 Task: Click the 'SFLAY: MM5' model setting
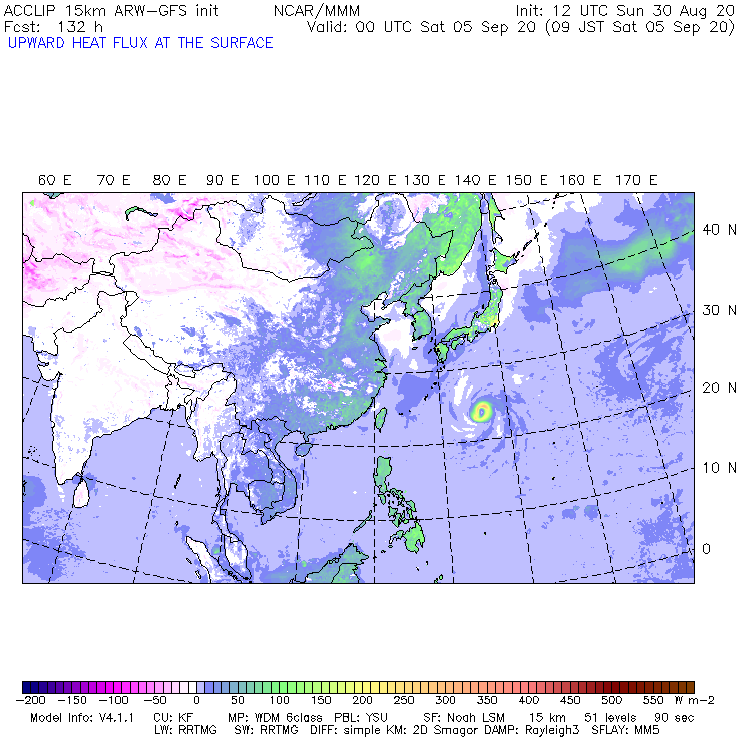point(625,730)
